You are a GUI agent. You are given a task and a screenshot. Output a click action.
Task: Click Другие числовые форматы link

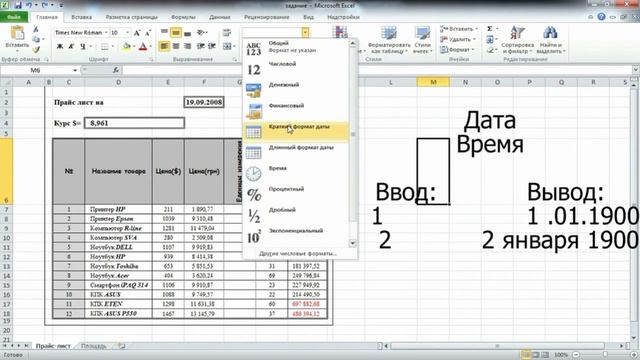298,253
